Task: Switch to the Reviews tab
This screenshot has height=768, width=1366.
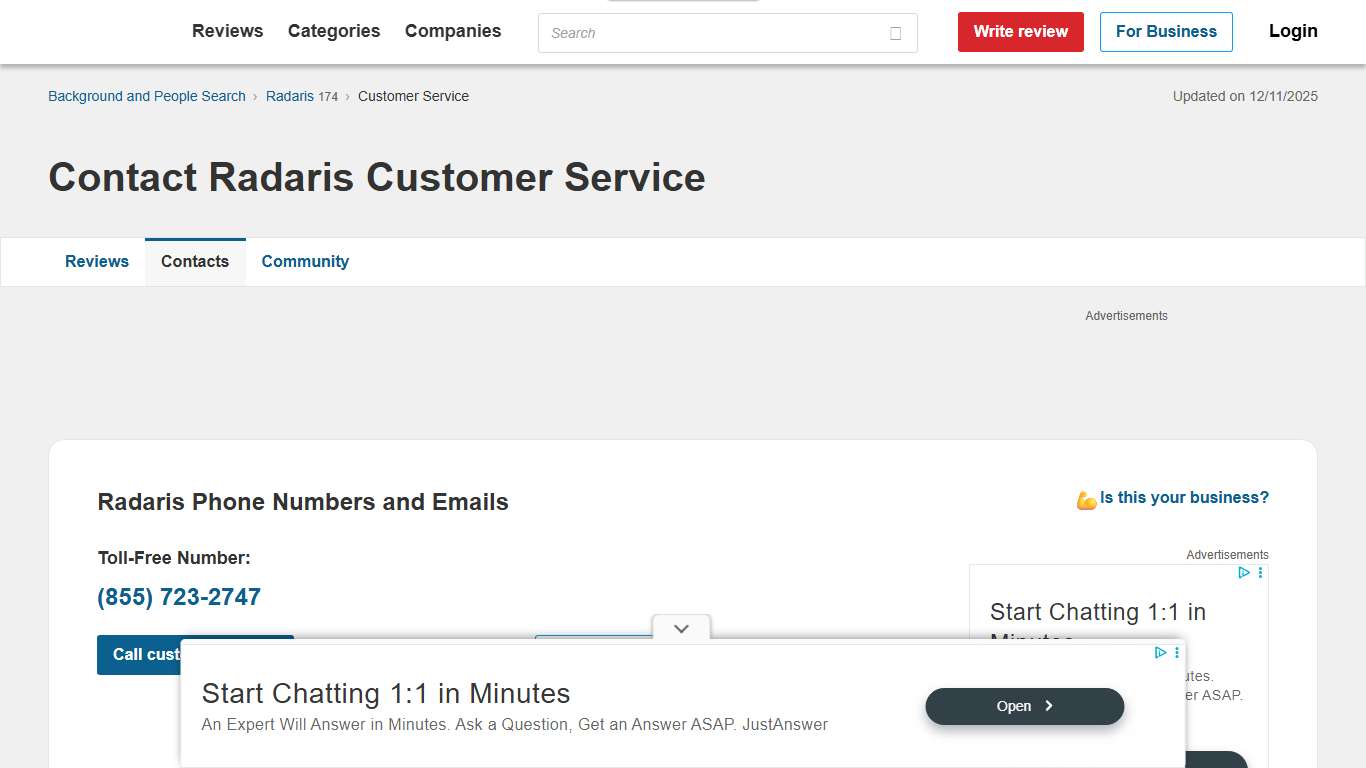Action: (x=97, y=261)
